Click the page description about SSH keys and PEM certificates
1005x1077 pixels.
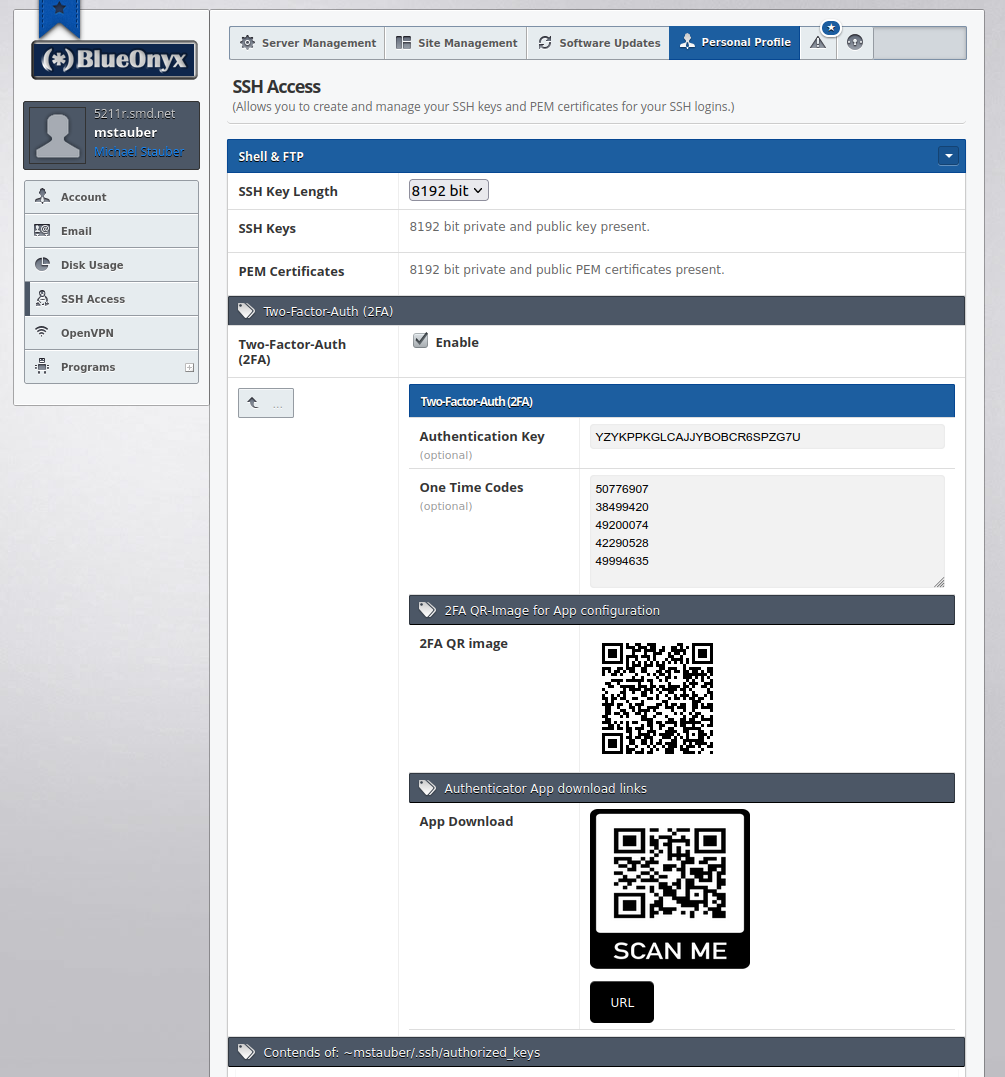tap(484, 106)
